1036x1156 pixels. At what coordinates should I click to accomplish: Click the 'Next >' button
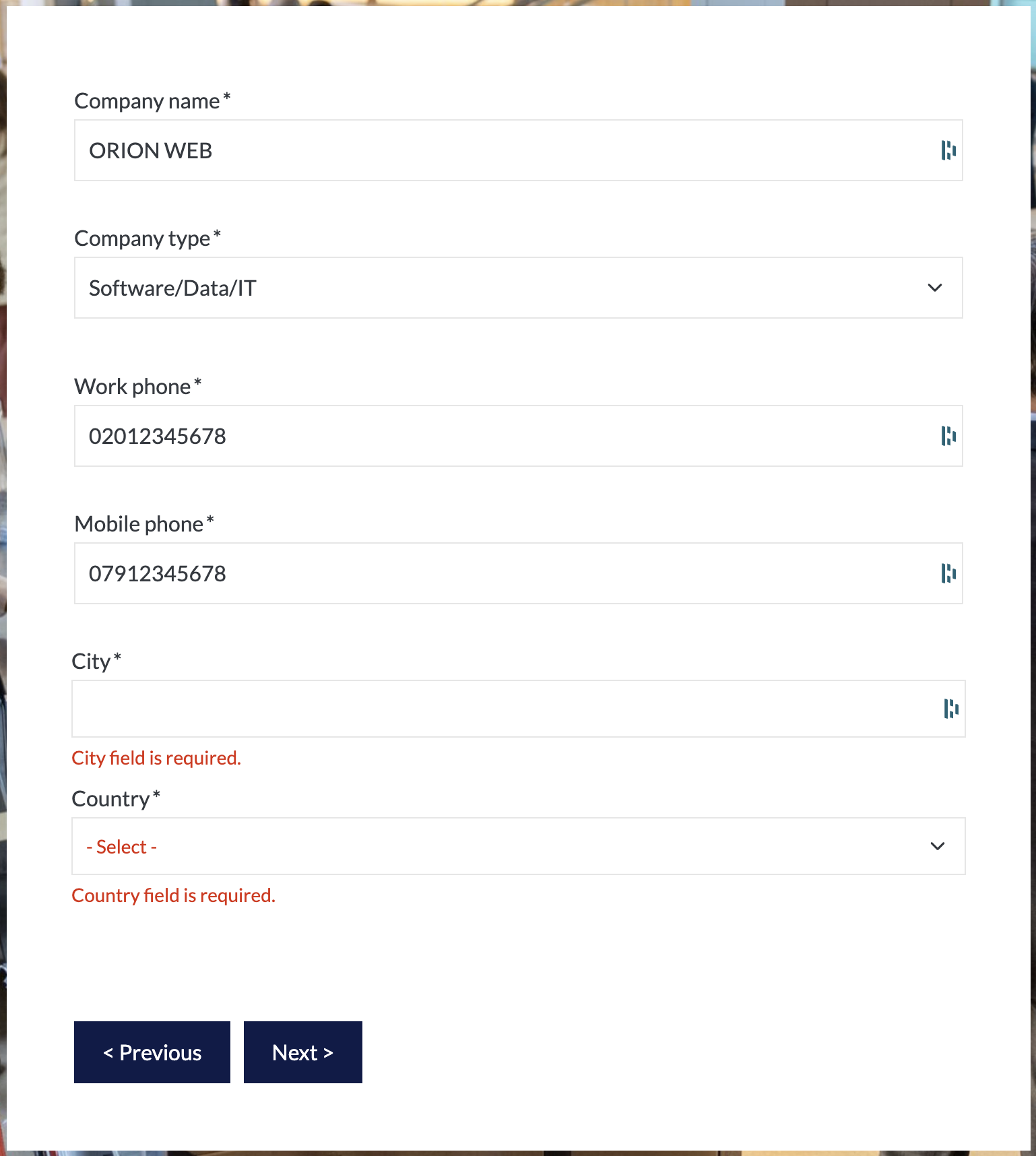[302, 1052]
